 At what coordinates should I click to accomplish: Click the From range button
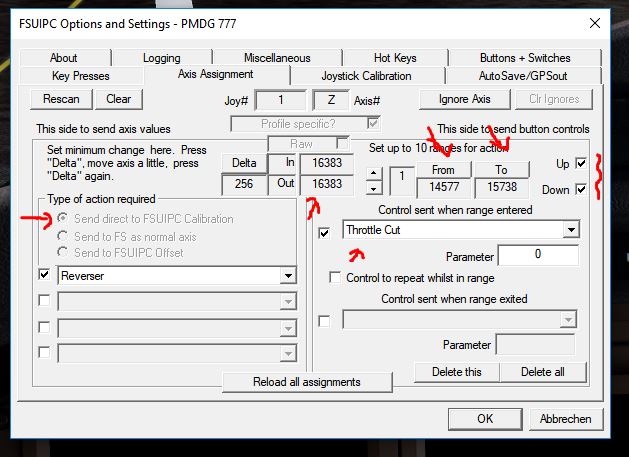(x=443, y=170)
